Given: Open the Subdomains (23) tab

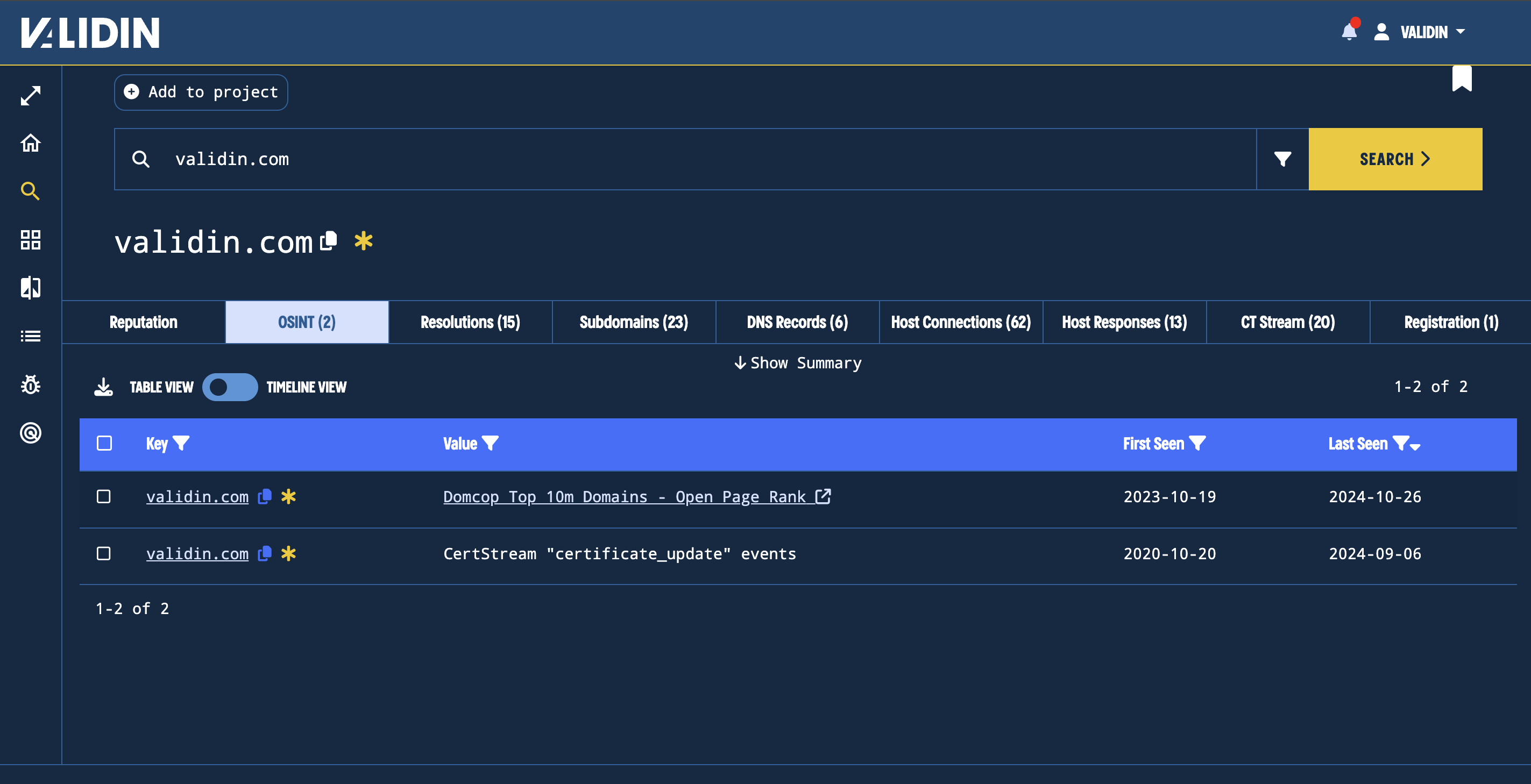Looking at the screenshot, I should click(634, 322).
